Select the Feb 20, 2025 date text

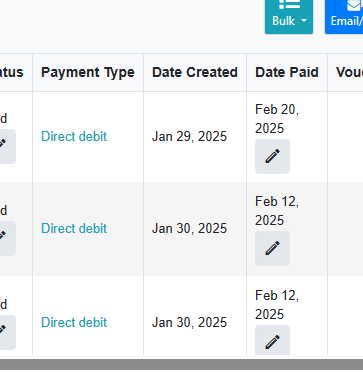pos(277,119)
